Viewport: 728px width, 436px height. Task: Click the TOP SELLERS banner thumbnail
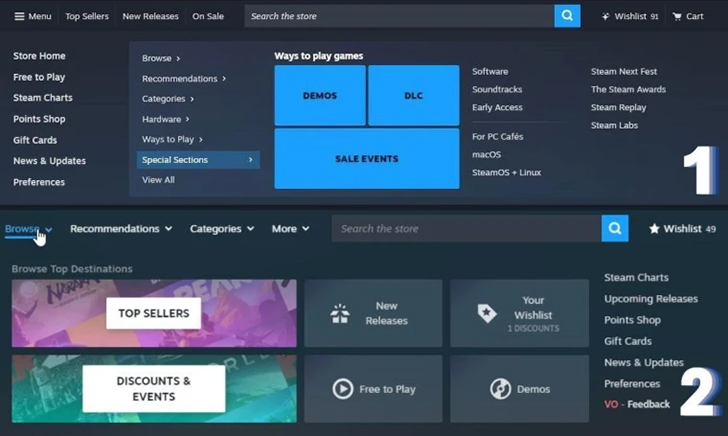pyautogui.click(x=154, y=314)
